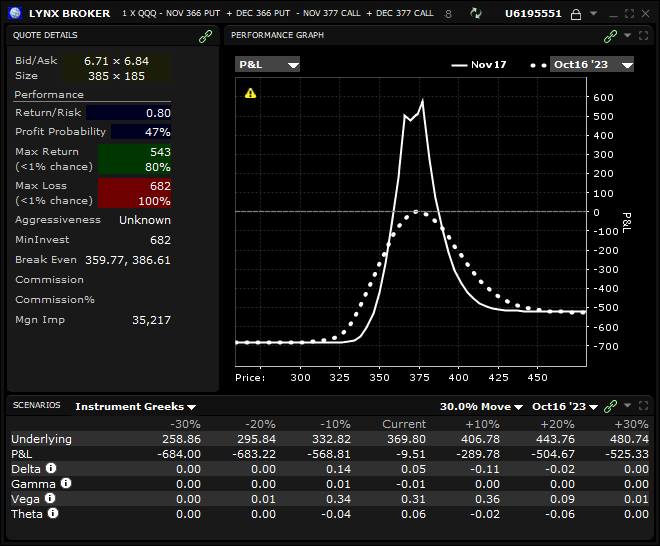
Task: Open the account selector dropdown arrow
Action: tap(593, 13)
